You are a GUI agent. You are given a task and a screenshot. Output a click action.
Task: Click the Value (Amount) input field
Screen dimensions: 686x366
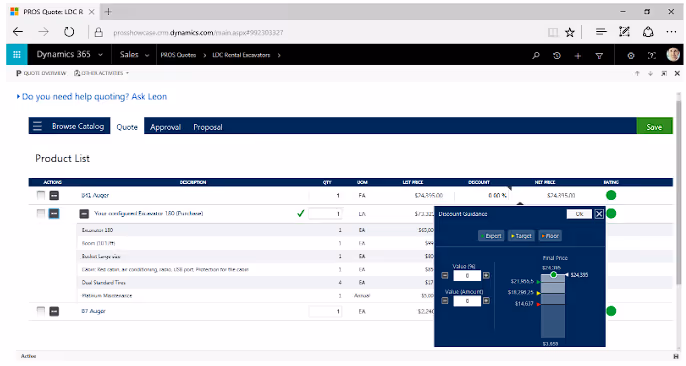467,301
